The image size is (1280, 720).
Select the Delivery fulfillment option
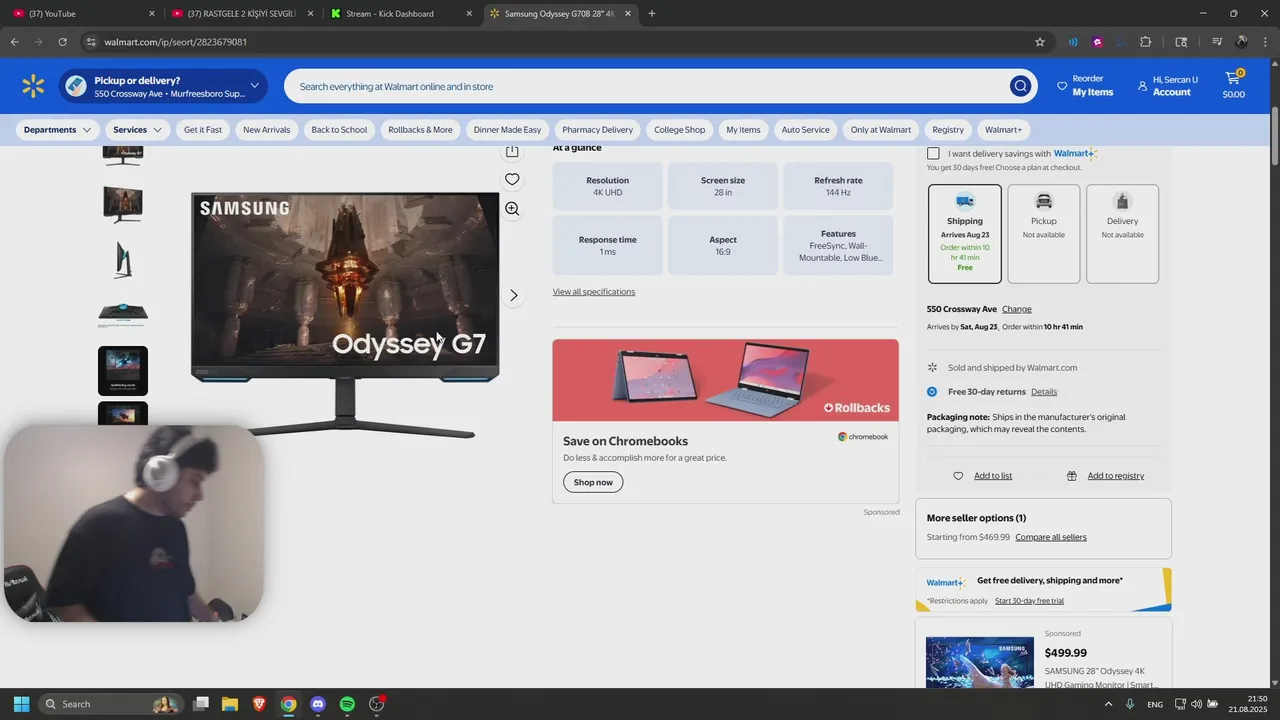pos(1122,234)
